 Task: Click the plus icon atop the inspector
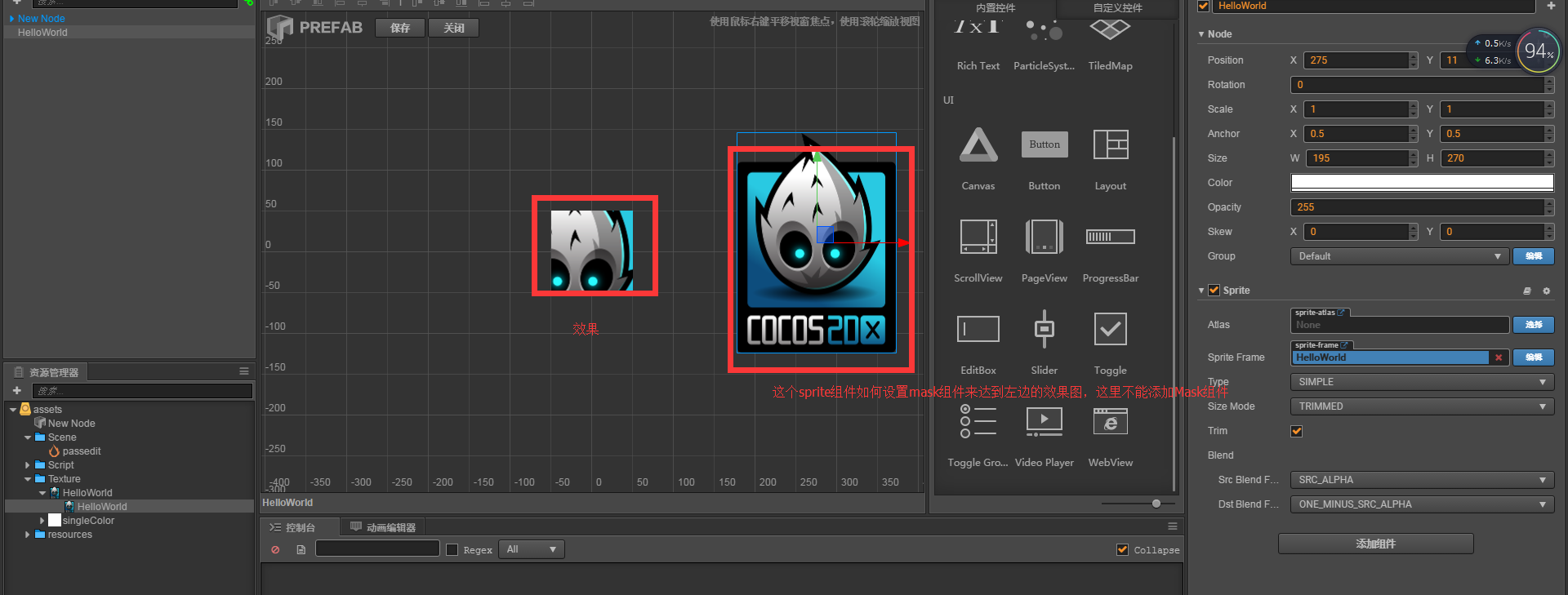pos(1551,6)
